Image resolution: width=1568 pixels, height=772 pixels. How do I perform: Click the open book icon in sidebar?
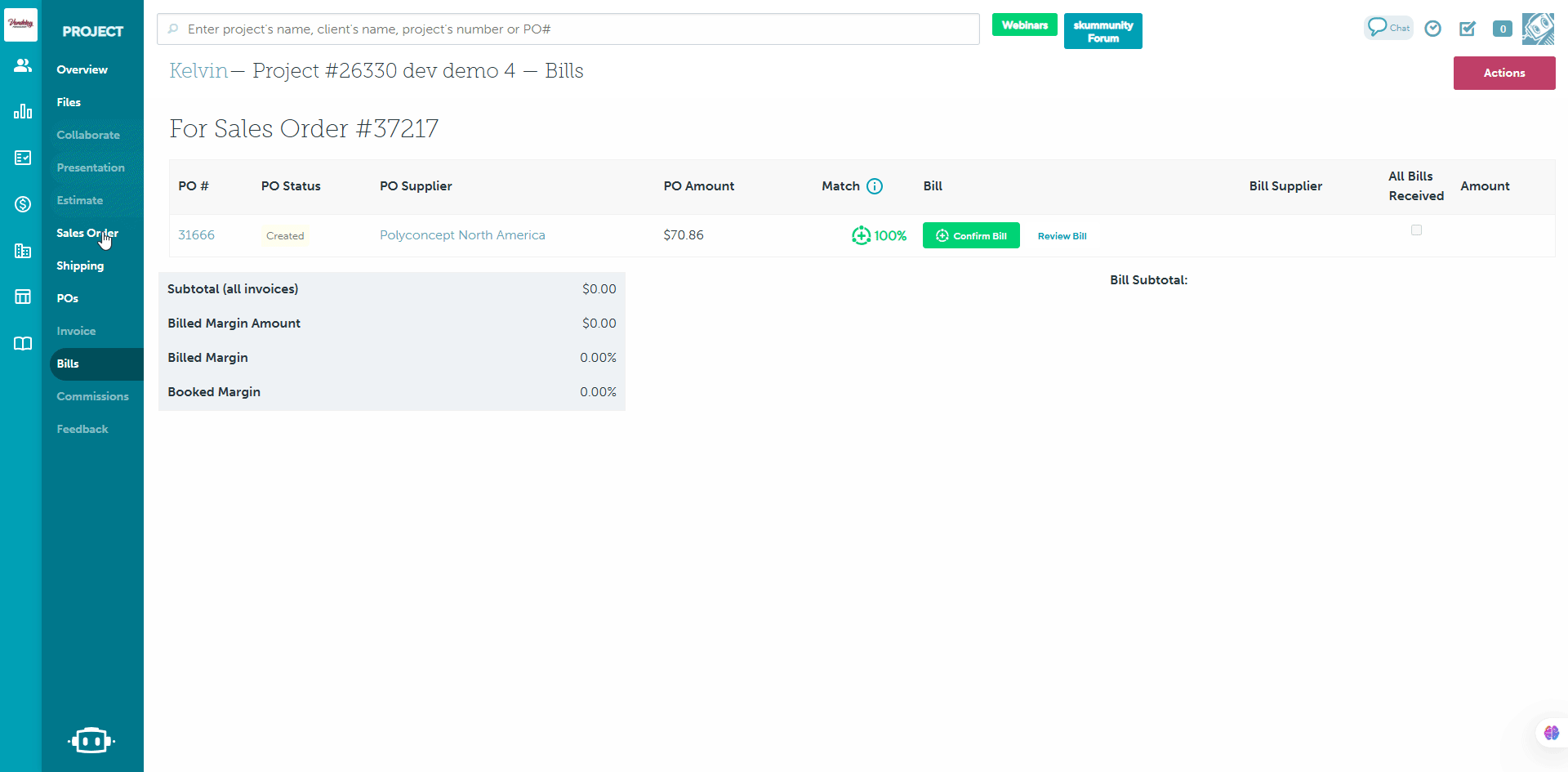(23, 343)
